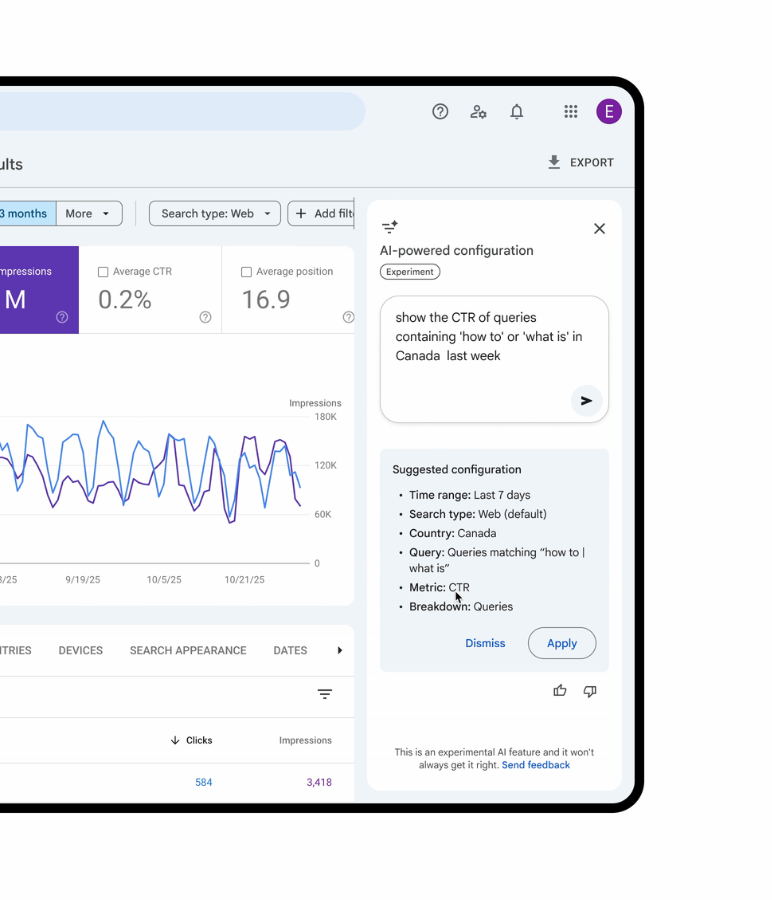This screenshot has width=772, height=900.
Task: Close the AI-powered configuration panel
Action: tap(599, 229)
